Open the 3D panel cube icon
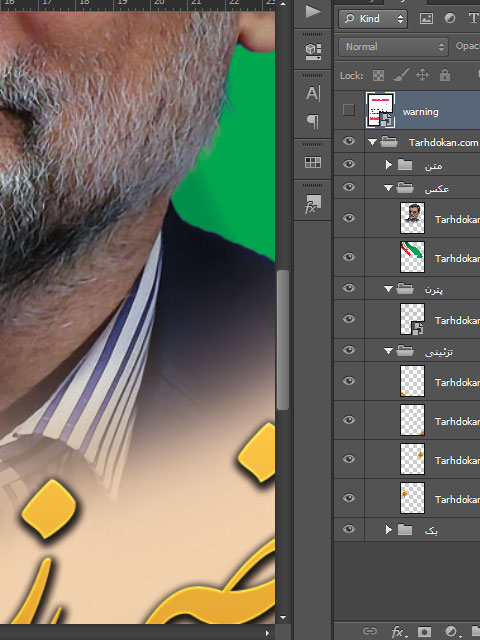The height and width of the screenshot is (640, 480). (313, 51)
